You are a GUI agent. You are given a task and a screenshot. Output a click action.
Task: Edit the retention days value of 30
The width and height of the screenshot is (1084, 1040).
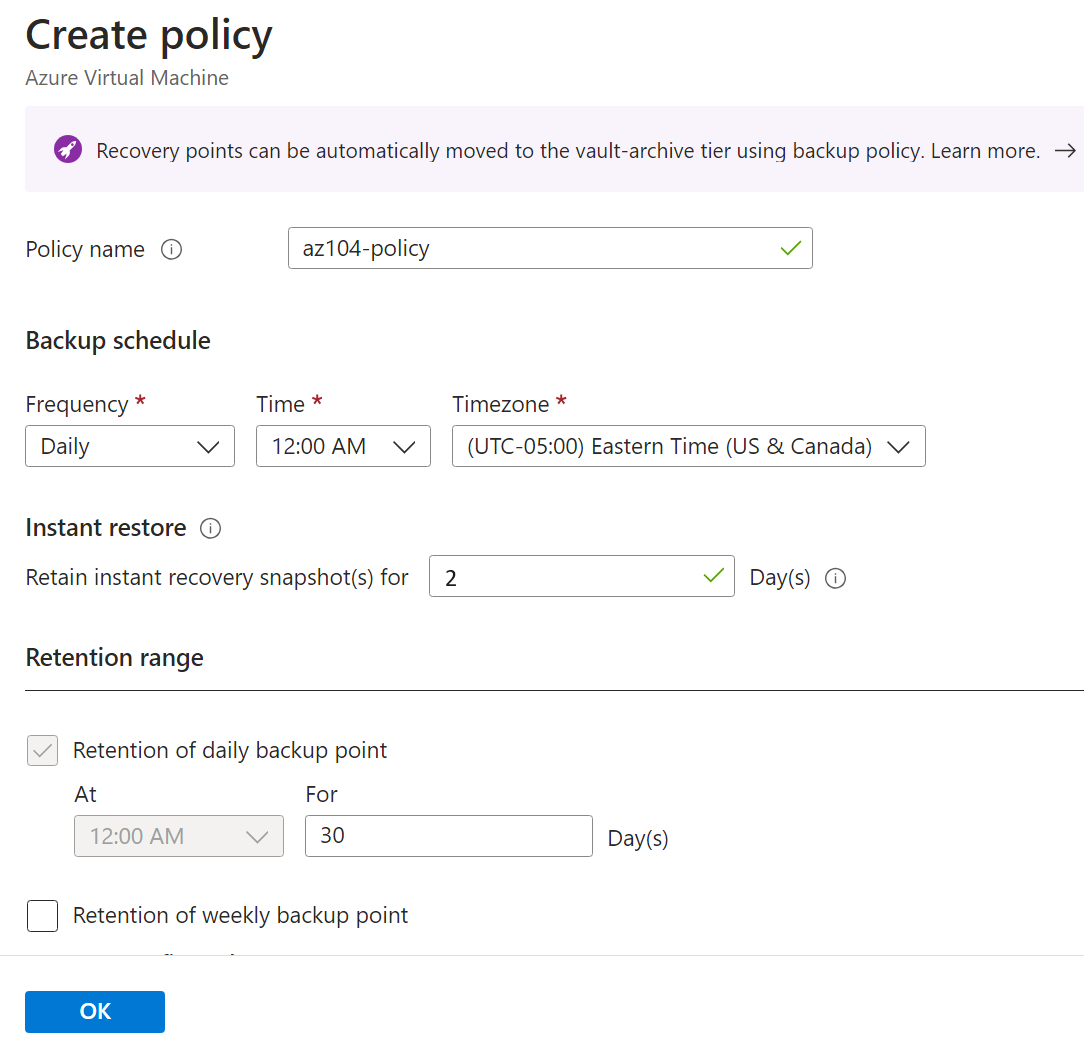(447, 836)
